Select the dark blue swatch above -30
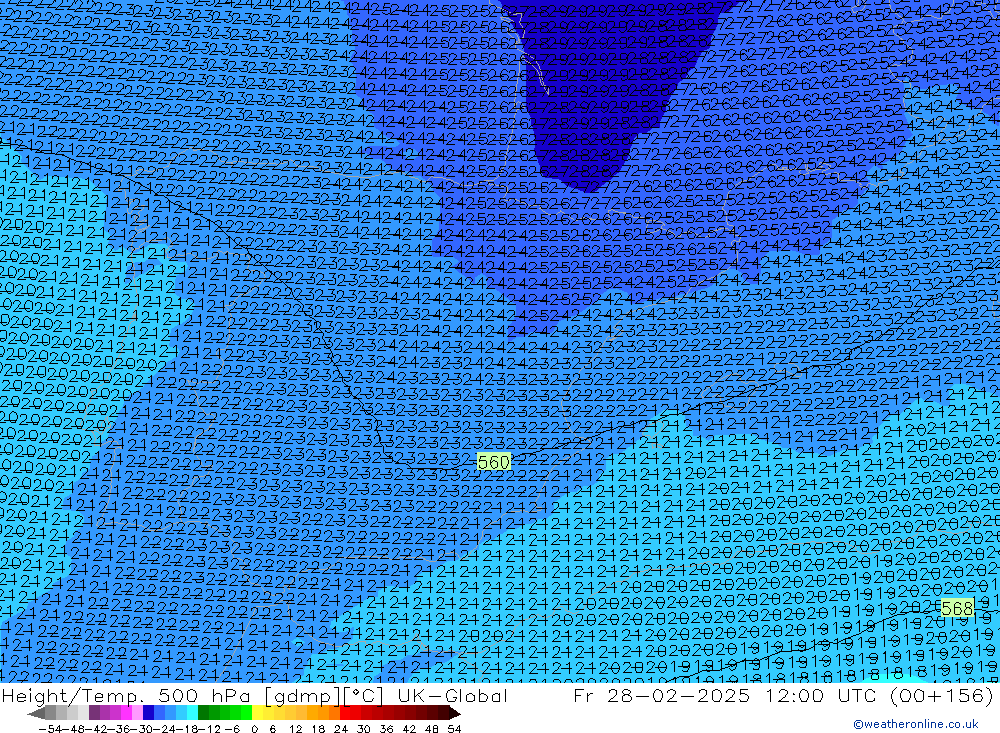 point(149,713)
